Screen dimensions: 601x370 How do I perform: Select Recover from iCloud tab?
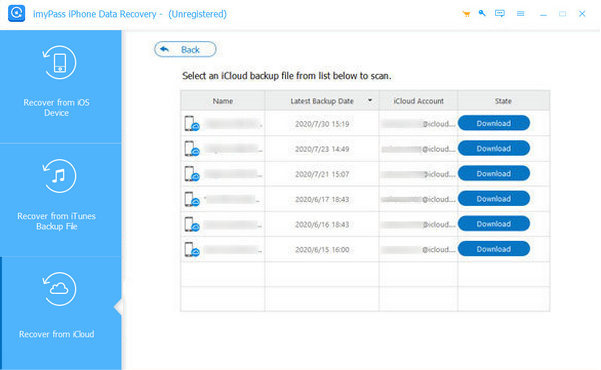[61, 313]
